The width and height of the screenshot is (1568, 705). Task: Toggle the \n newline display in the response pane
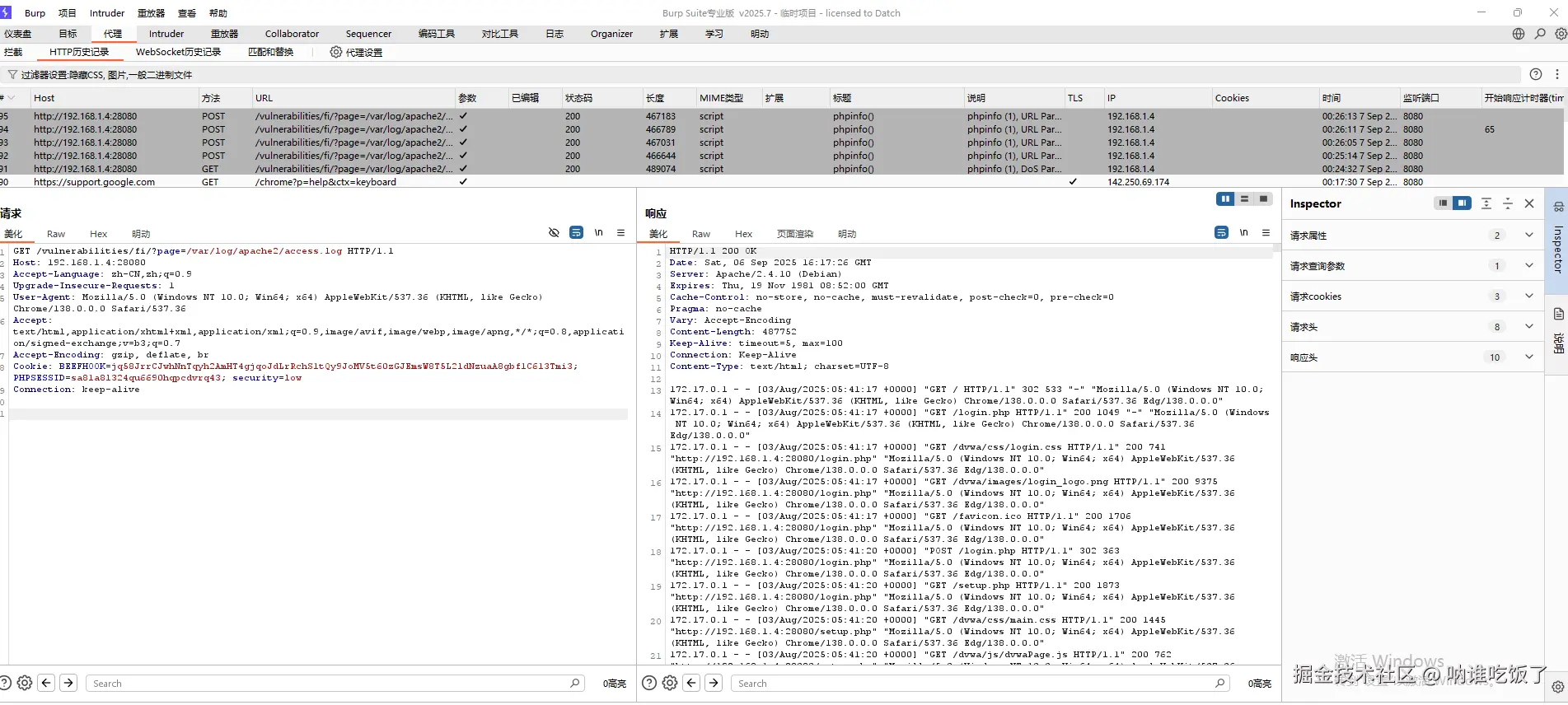point(1244,233)
